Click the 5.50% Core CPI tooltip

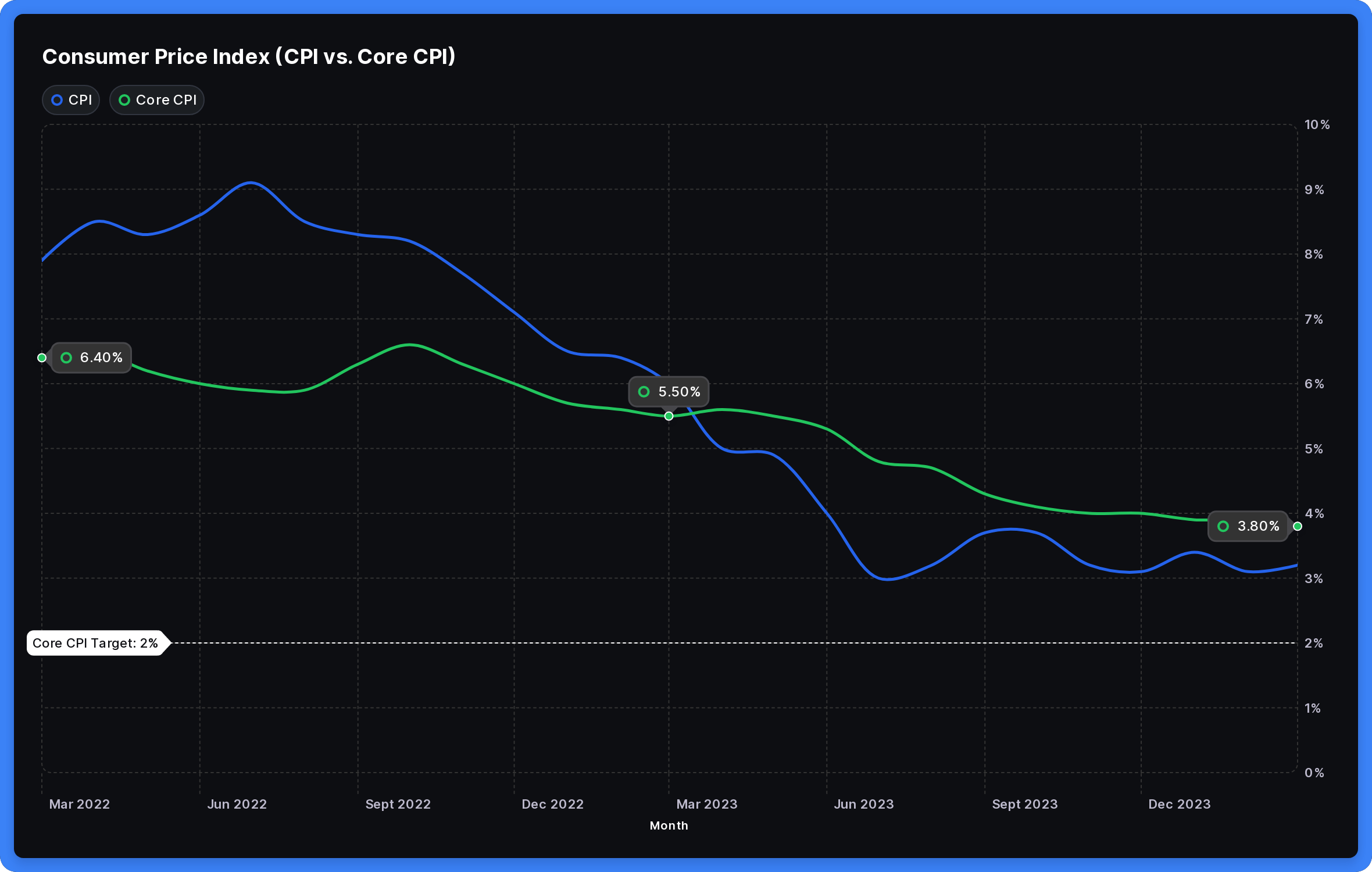pos(669,392)
